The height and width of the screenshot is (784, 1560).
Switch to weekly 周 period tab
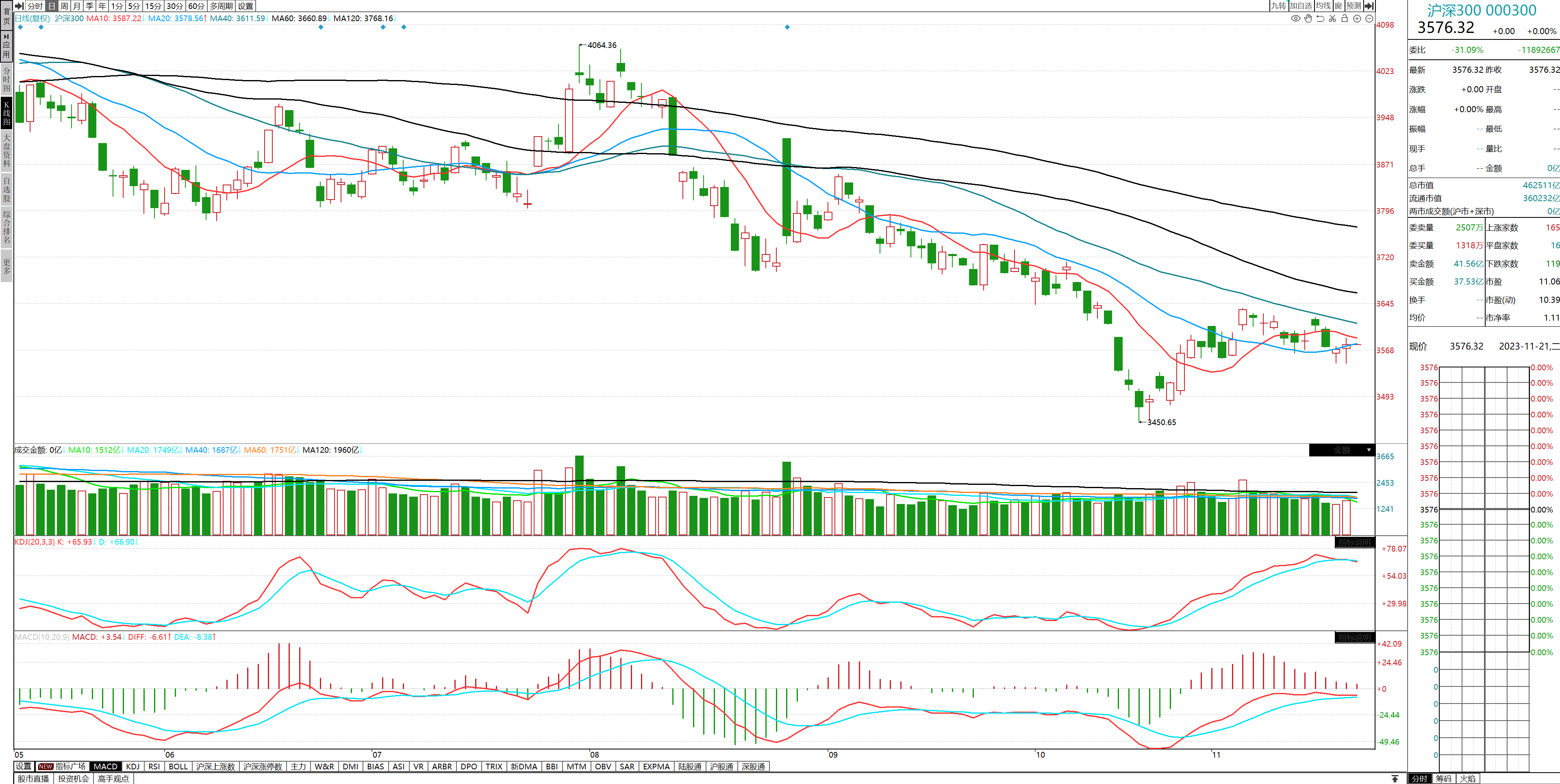[64, 6]
